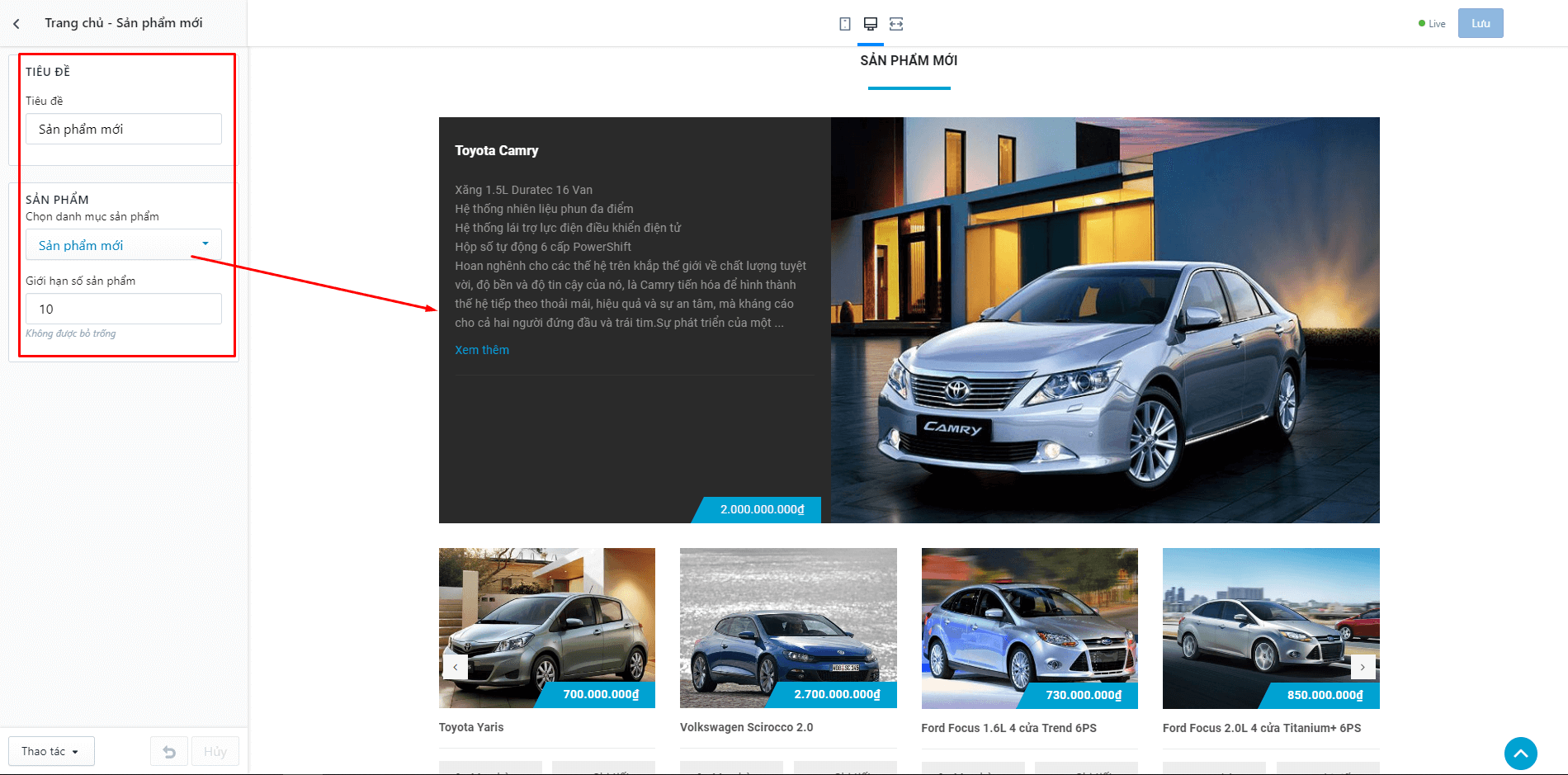Click the Live status indicator
This screenshot has width=1568, height=775.
pos(1432,24)
